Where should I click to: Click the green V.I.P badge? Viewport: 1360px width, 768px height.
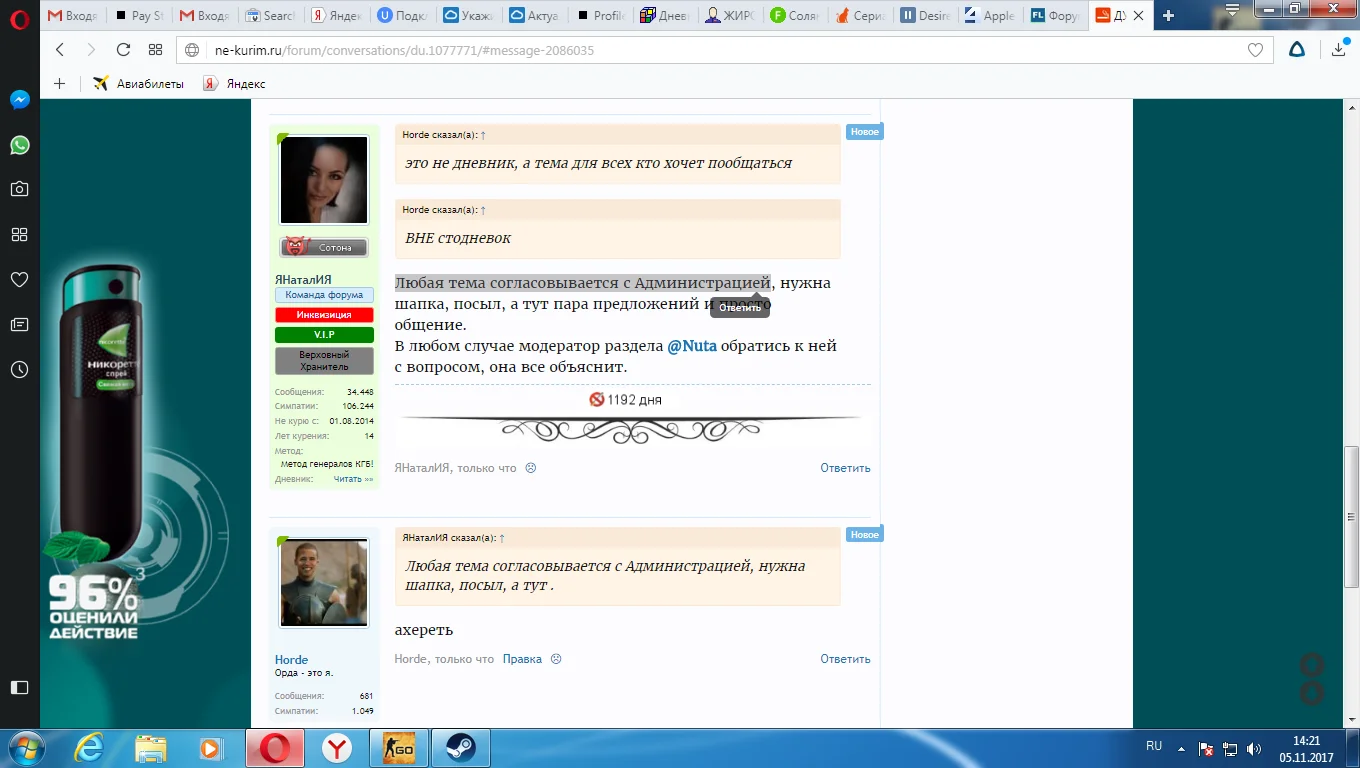click(324, 335)
